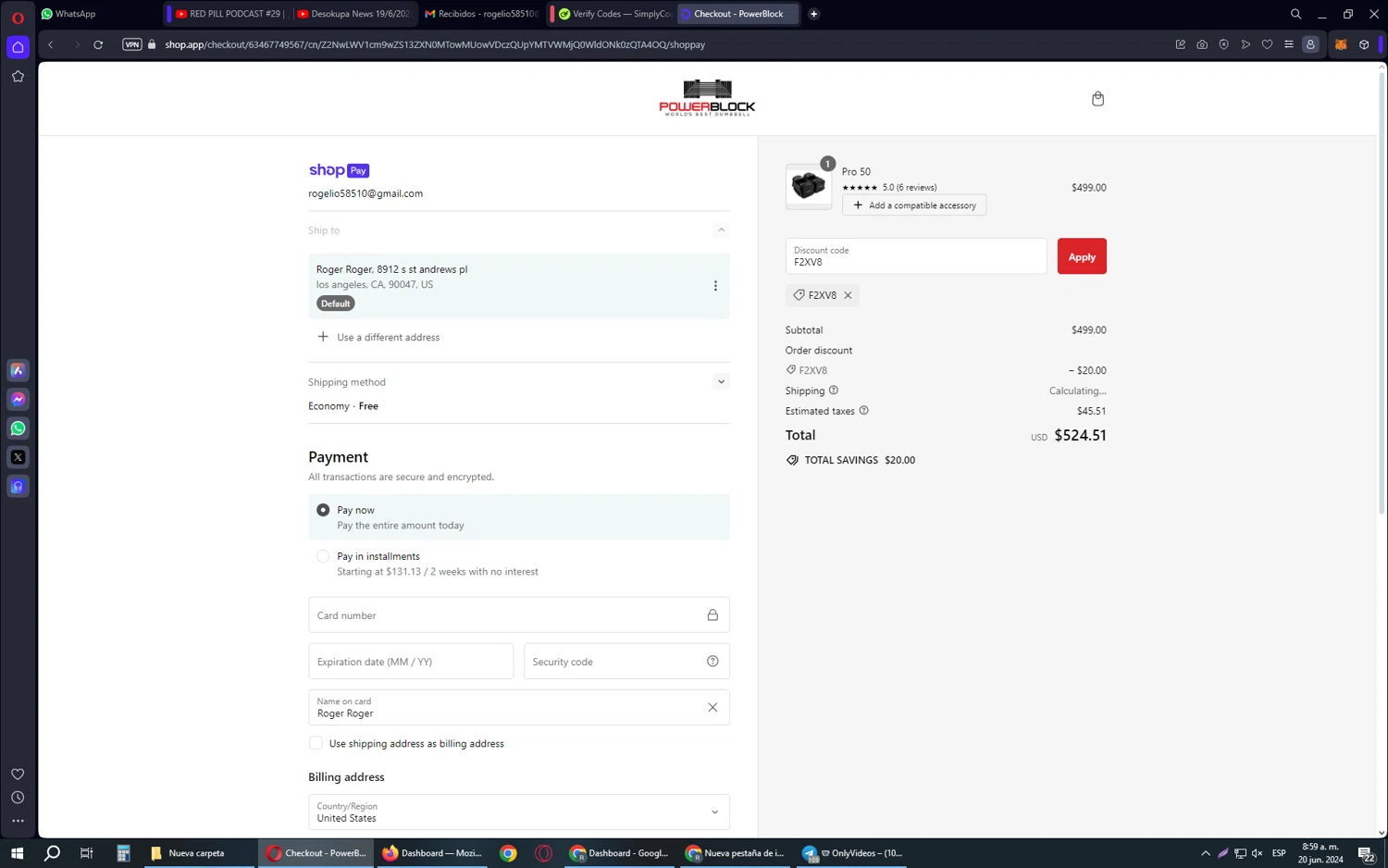
Task: Open history clock icon in sidebar
Action: click(18, 798)
